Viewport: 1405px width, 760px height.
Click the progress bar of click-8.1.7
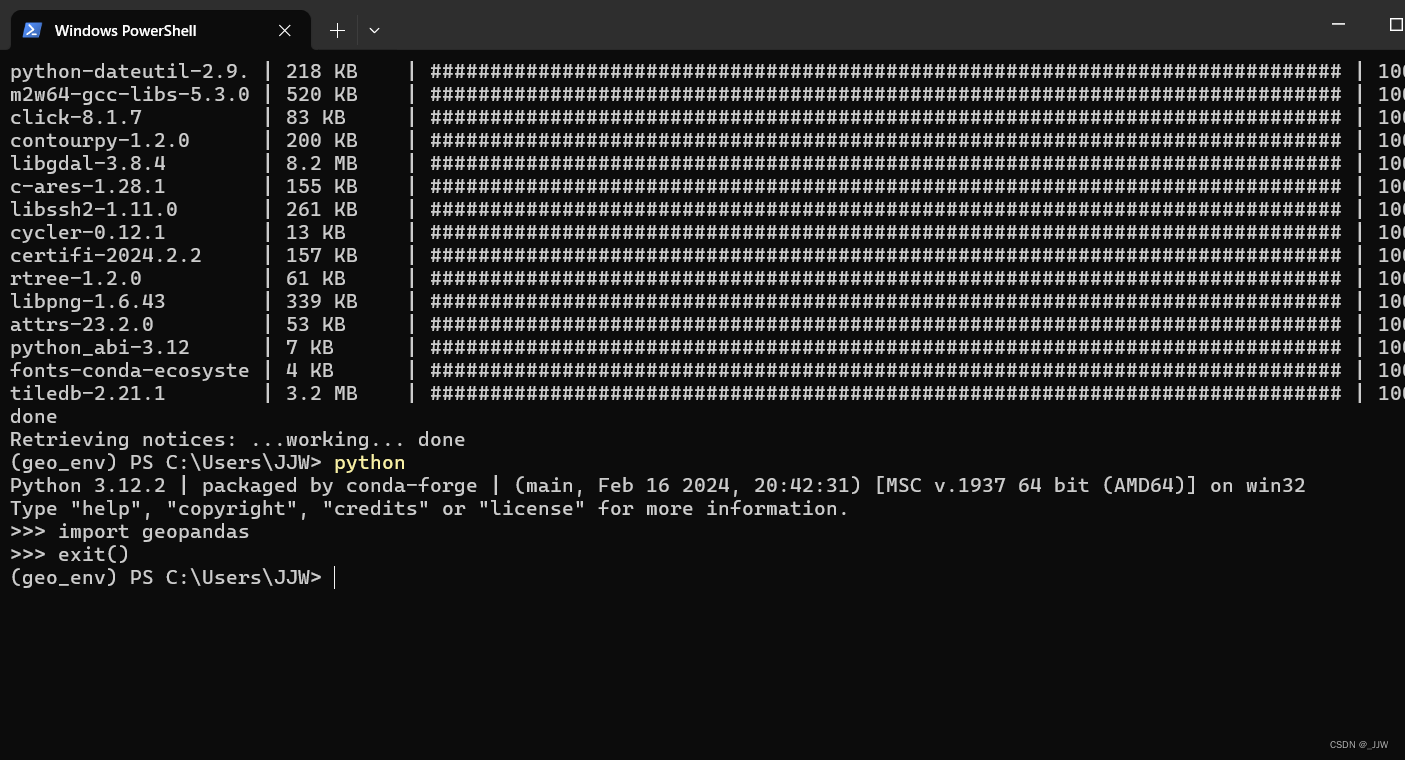point(886,117)
